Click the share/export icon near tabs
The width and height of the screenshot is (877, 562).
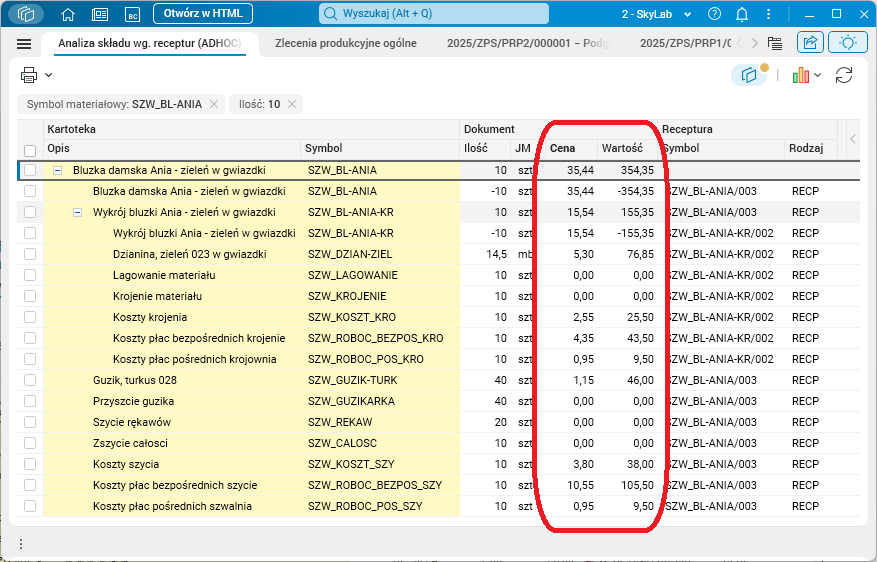(x=810, y=43)
